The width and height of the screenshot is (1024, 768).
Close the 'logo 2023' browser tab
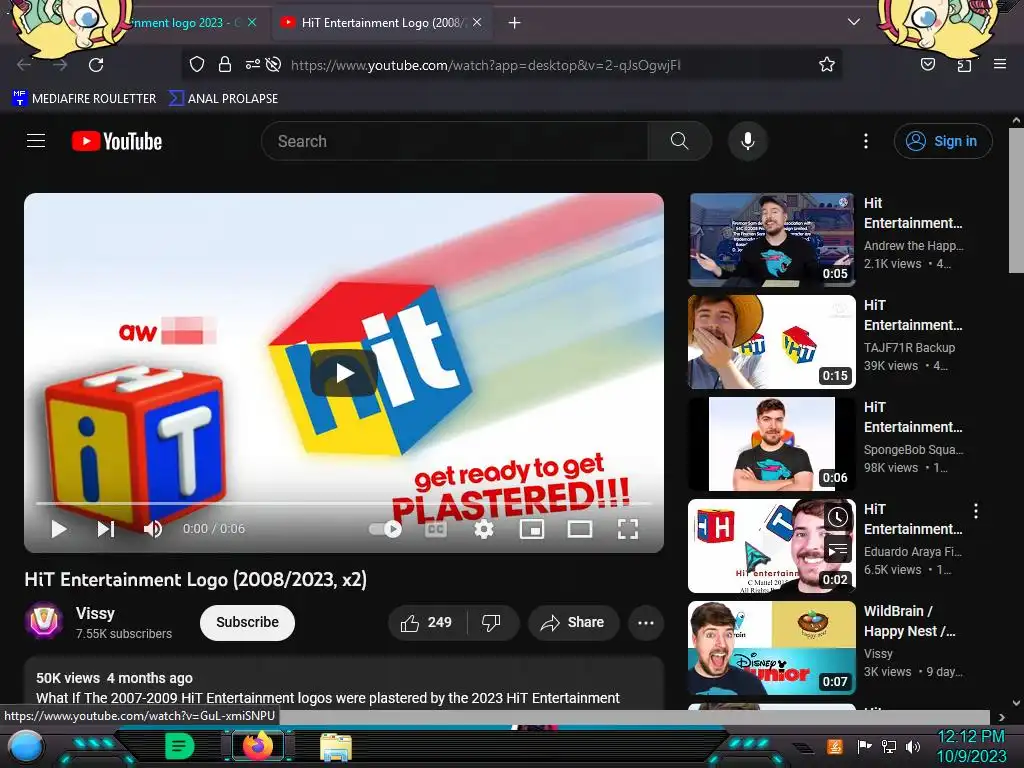coord(252,22)
